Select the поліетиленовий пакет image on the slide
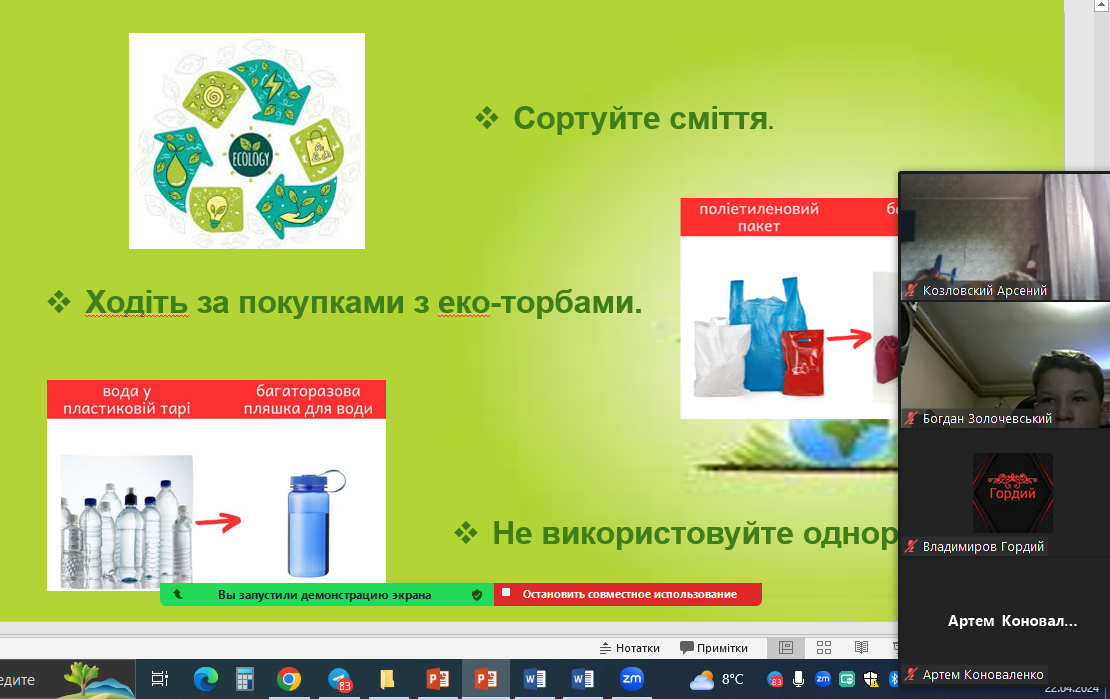Screen dimensions: 1110x699 click(789, 309)
